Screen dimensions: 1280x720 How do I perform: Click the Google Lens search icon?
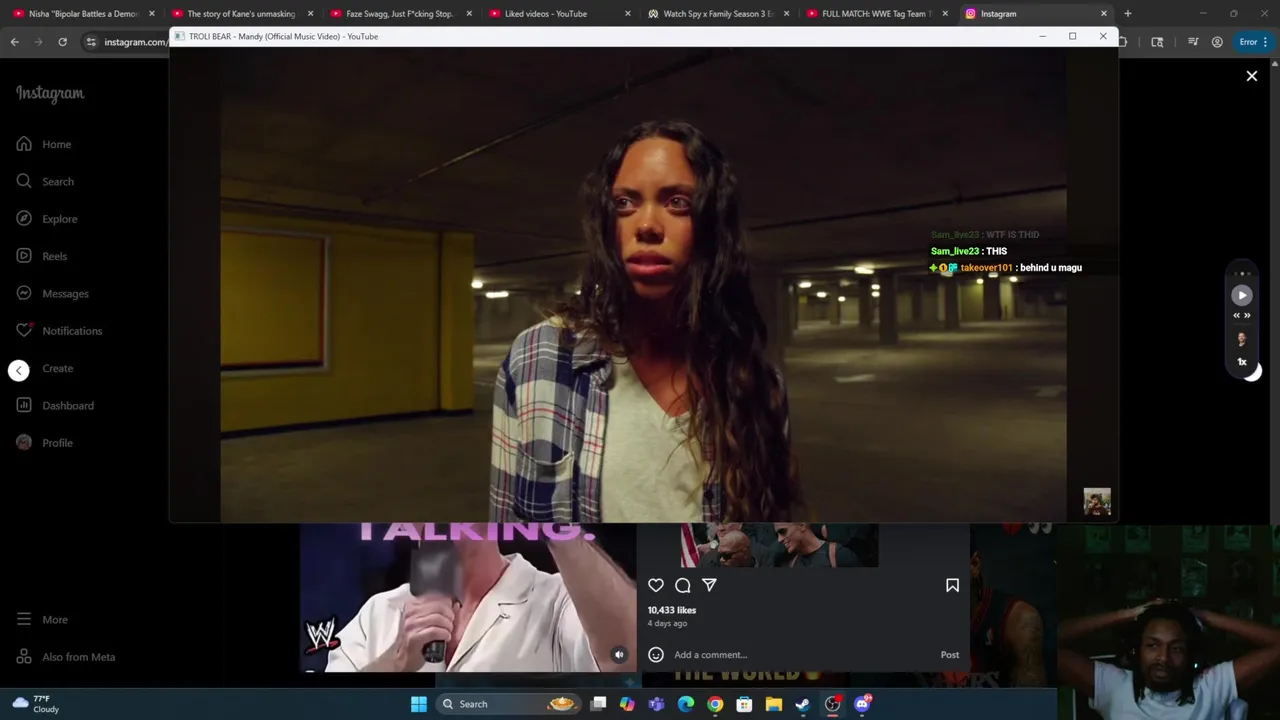click(x=1157, y=42)
